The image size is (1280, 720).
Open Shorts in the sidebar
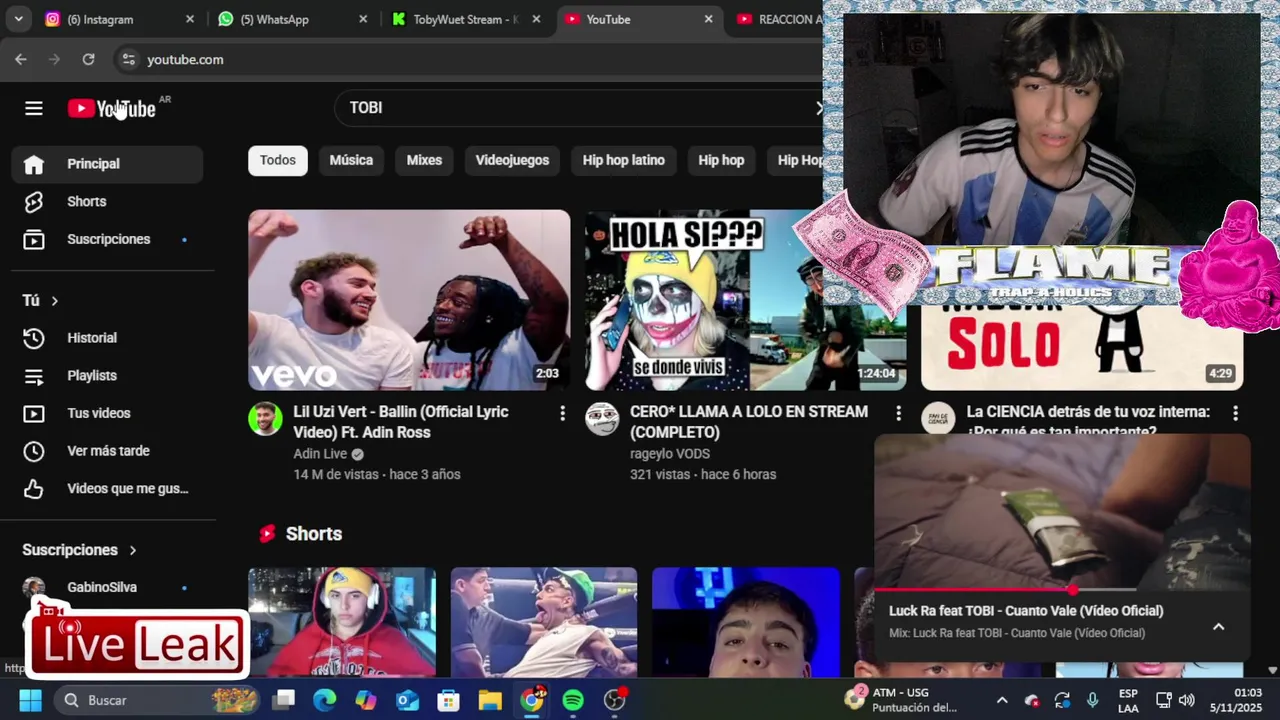point(107,202)
